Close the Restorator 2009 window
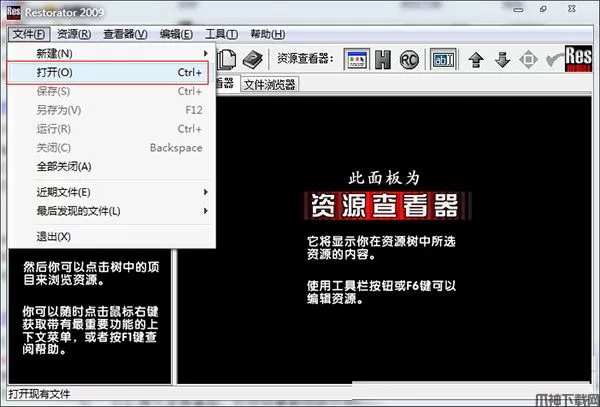Image resolution: width=600 pixels, height=407 pixels. [572, 8]
